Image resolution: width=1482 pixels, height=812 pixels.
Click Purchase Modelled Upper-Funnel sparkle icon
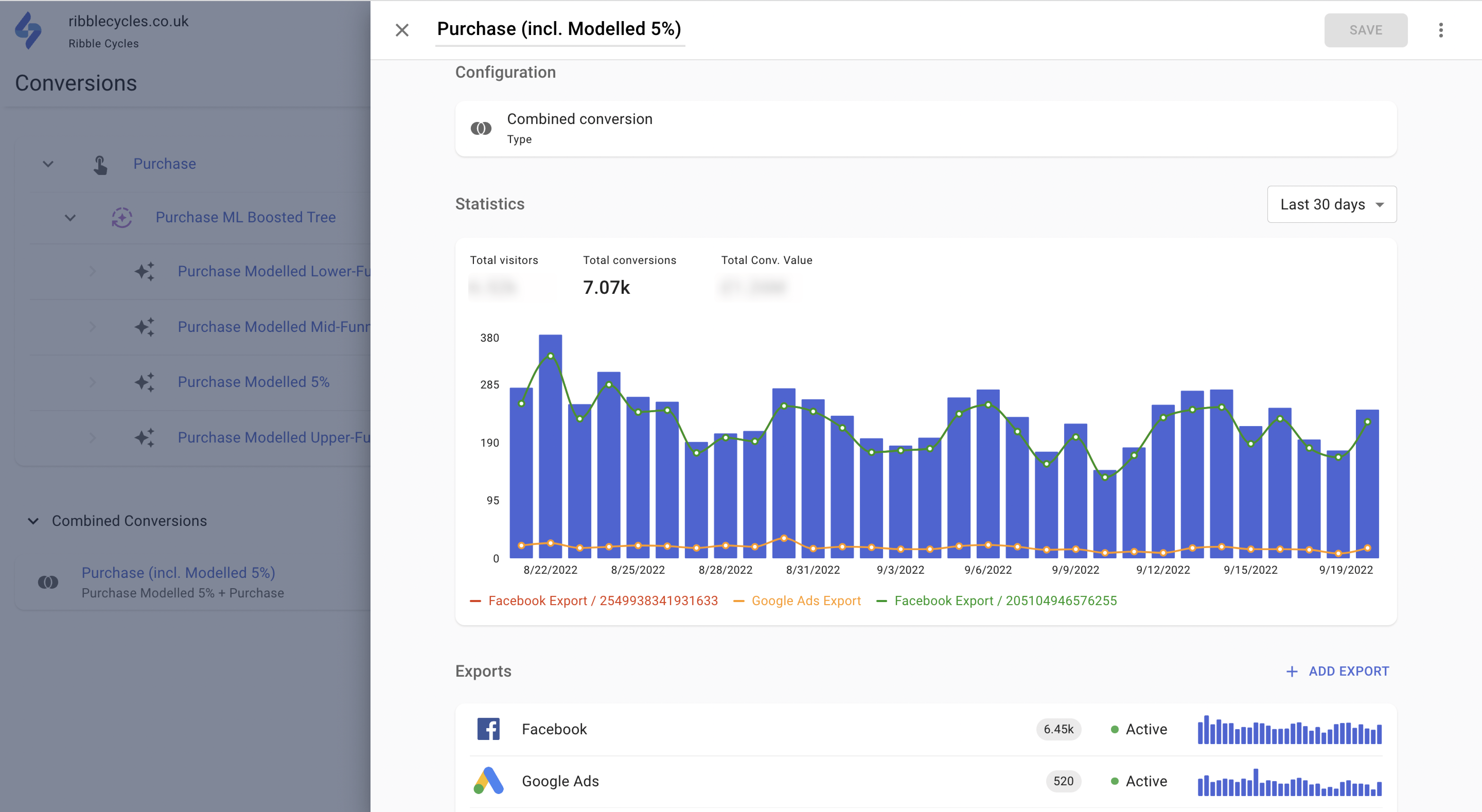click(144, 437)
